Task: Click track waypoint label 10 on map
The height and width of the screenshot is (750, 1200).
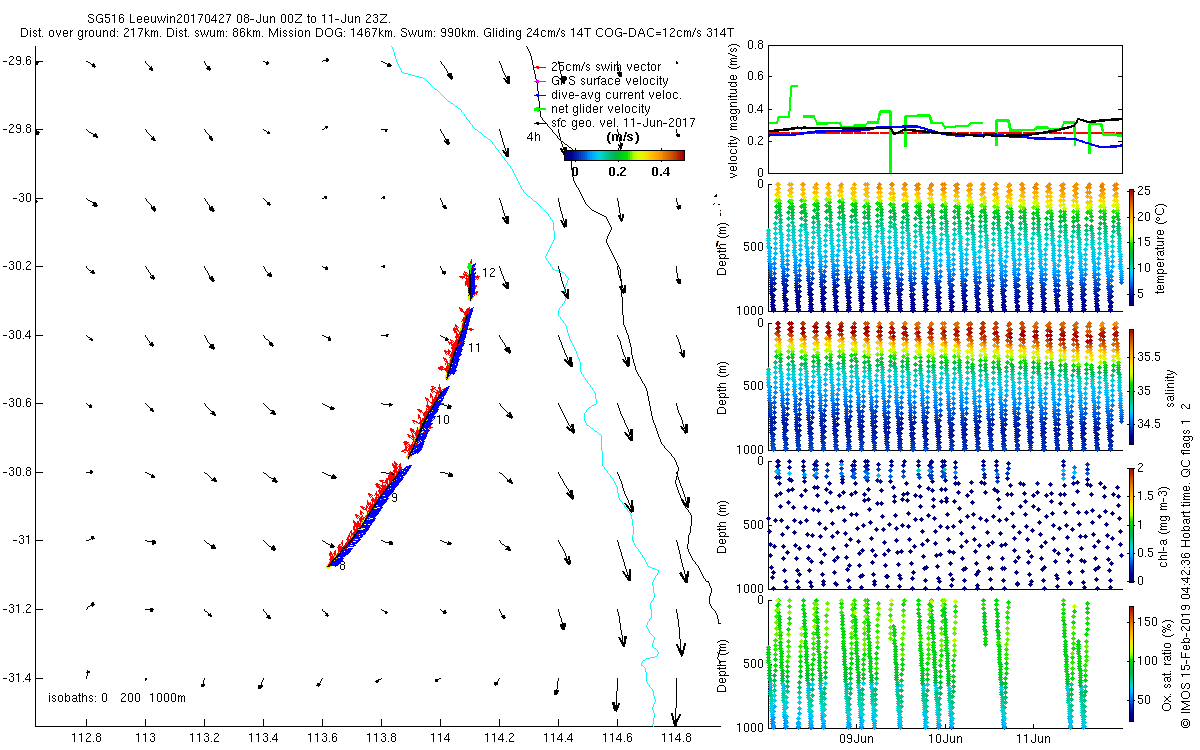Action: click(443, 420)
